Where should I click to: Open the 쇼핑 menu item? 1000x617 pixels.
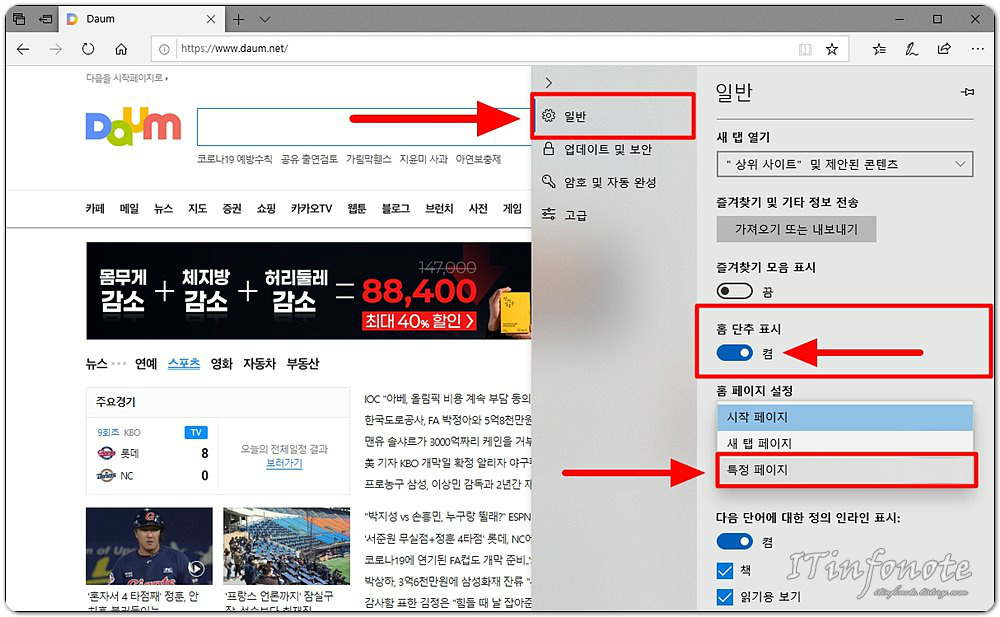coord(266,209)
